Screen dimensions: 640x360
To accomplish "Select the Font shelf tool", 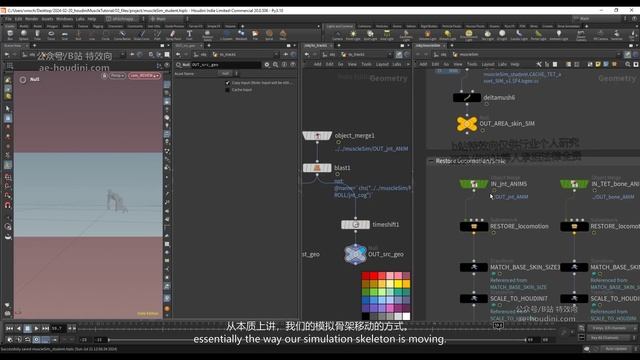I will click(x=189, y=35).
